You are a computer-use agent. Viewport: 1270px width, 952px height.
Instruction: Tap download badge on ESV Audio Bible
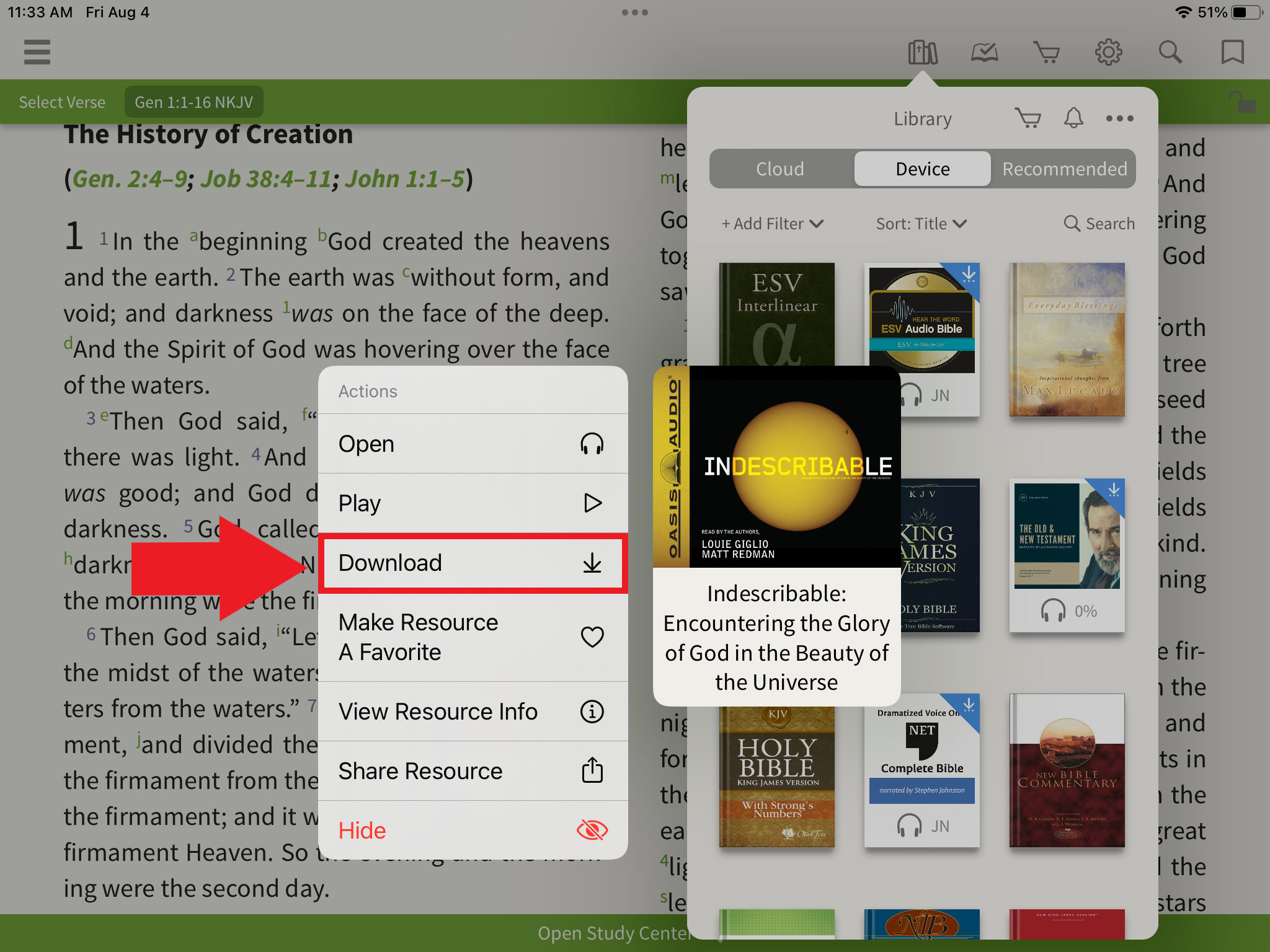pos(968,273)
